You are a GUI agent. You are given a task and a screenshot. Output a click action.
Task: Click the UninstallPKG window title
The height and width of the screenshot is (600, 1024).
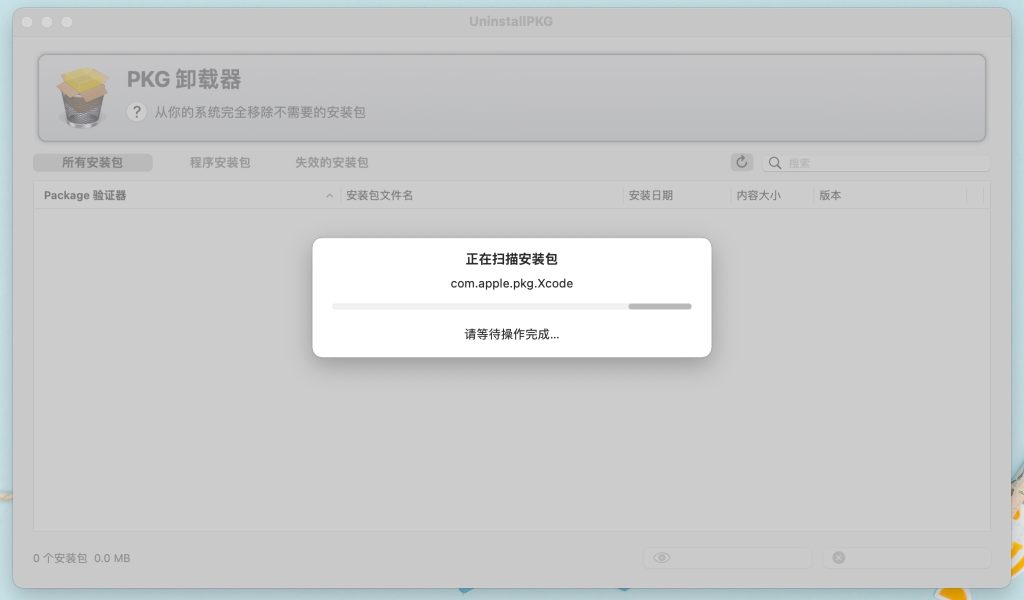click(x=511, y=22)
